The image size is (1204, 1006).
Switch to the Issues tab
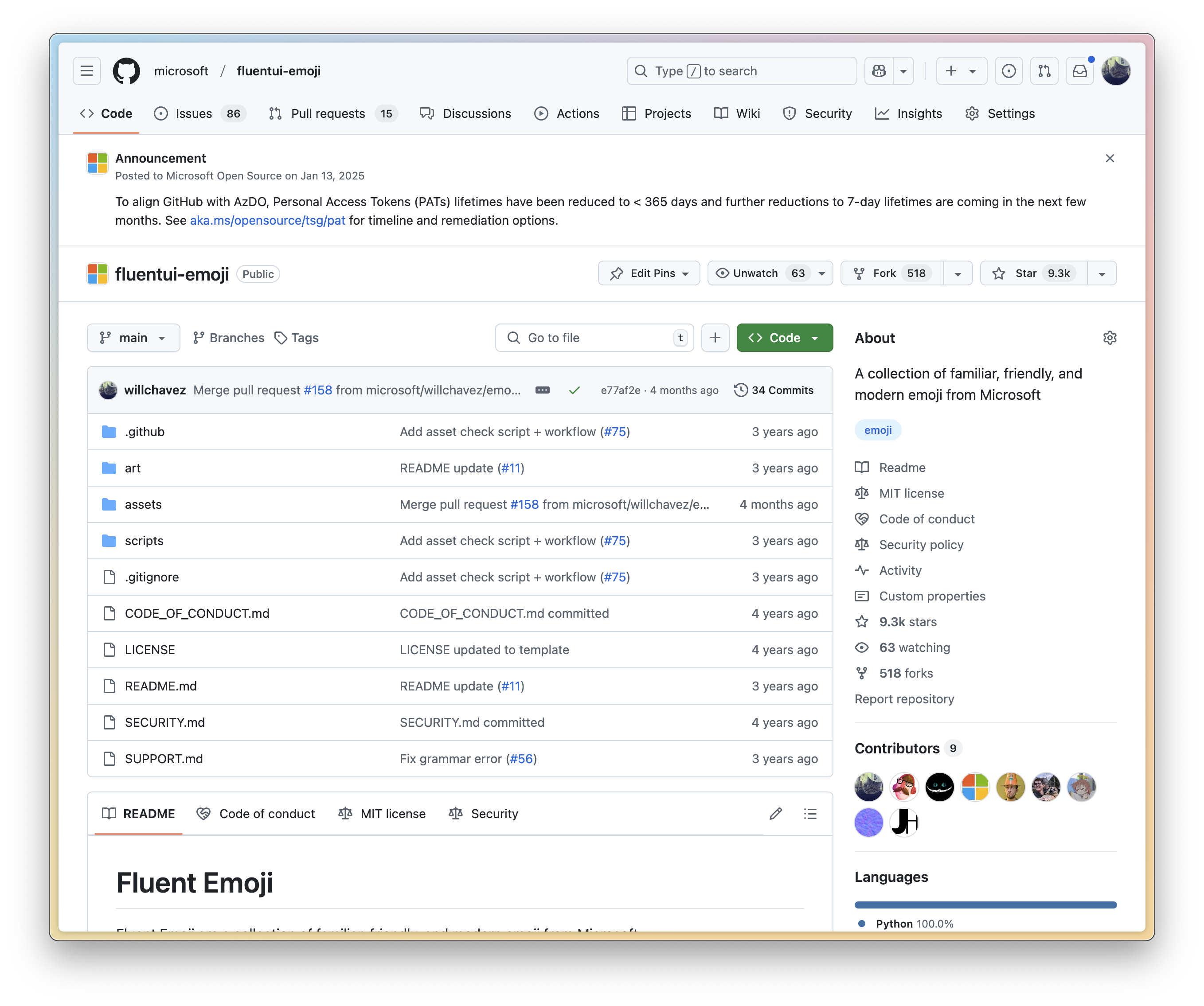[x=200, y=113]
